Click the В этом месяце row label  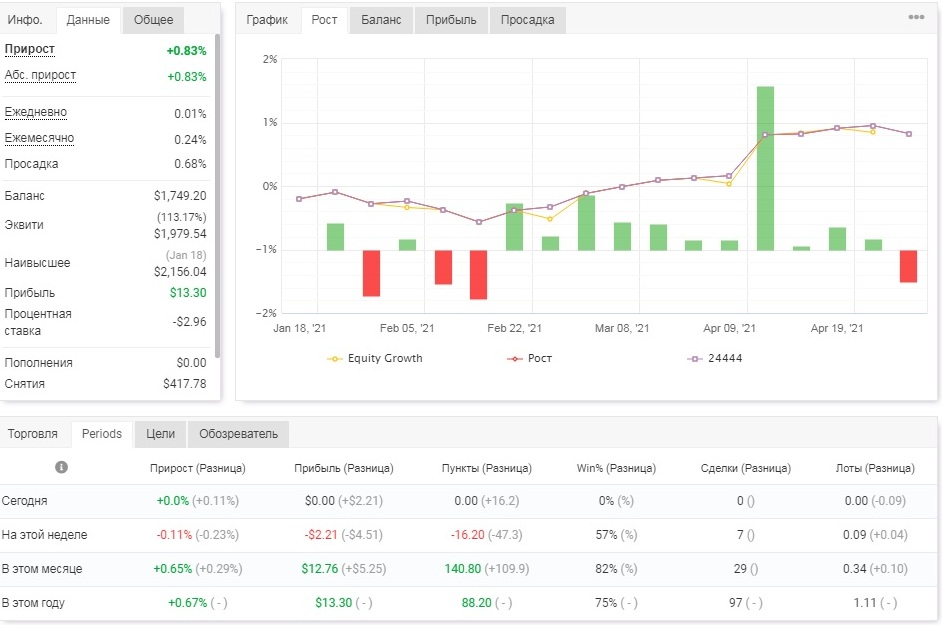point(42,569)
